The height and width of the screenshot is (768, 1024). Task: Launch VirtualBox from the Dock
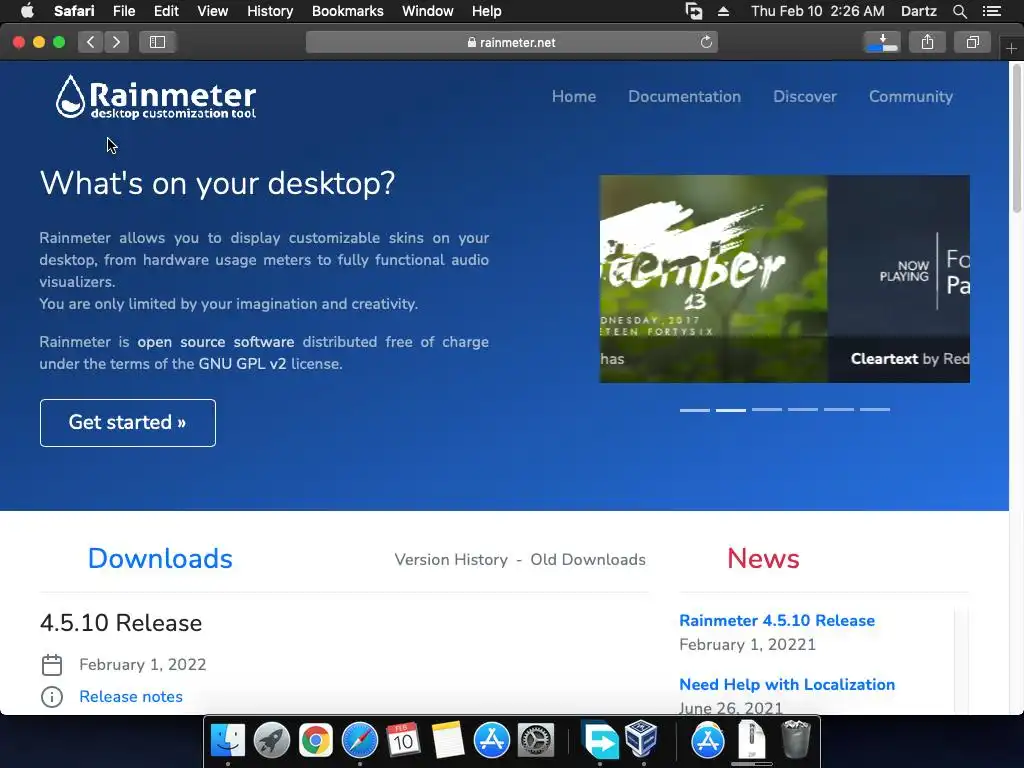[x=641, y=739]
